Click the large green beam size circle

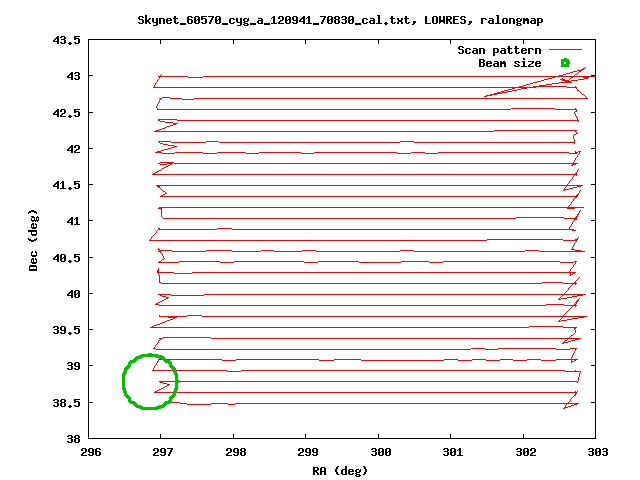click(150, 382)
